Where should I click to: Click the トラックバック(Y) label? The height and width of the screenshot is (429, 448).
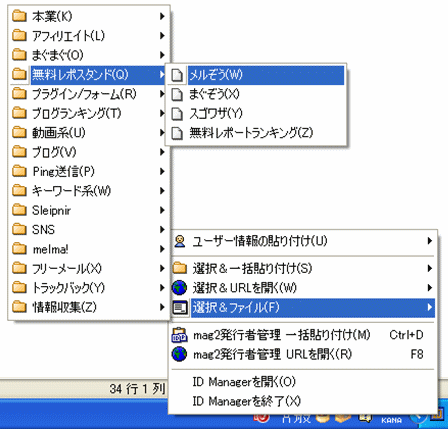(68, 288)
